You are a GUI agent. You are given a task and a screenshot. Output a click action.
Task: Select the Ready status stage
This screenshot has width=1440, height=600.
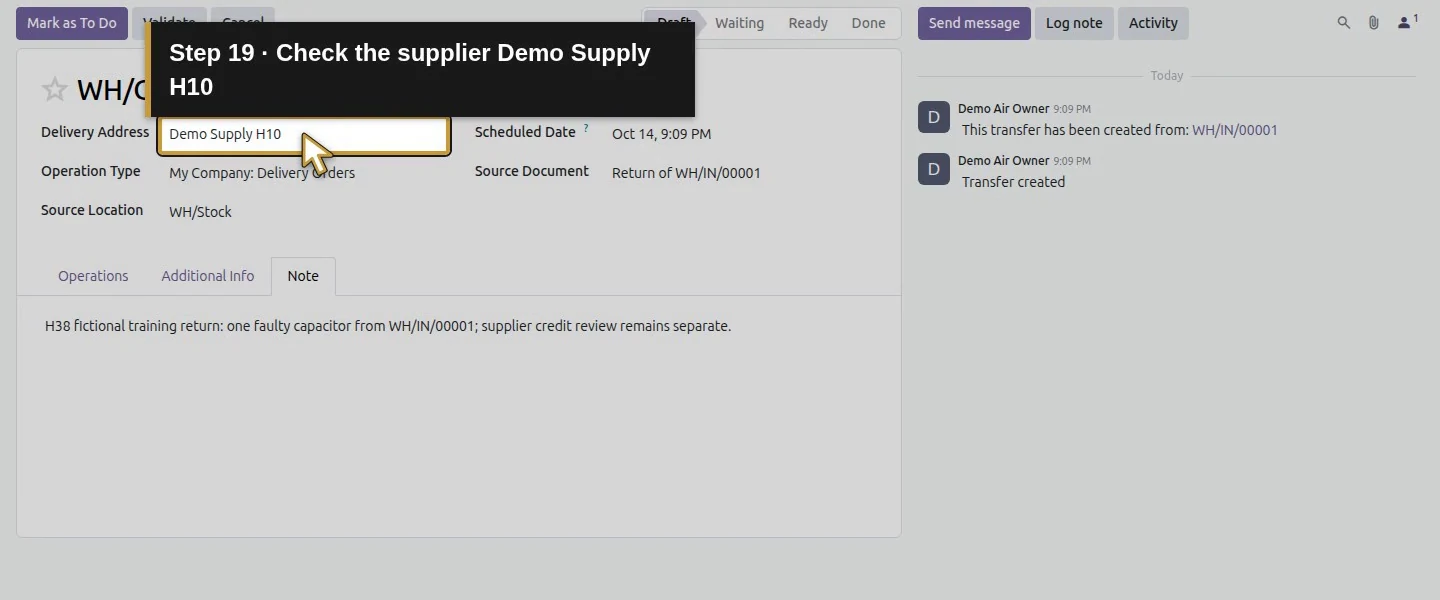pyautogui.click(x=808, y=23)
